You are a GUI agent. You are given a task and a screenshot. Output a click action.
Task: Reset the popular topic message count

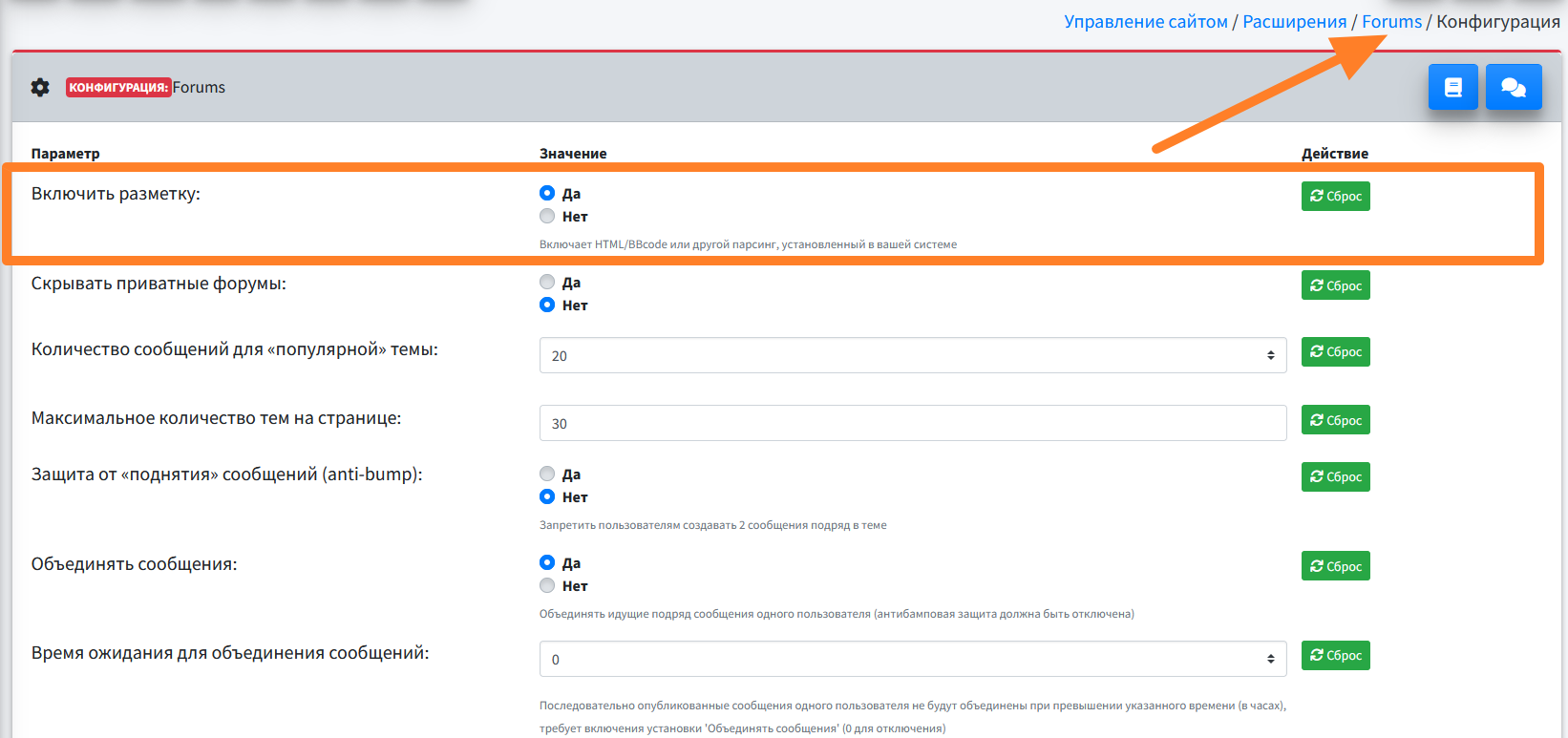pos(1335,352)
